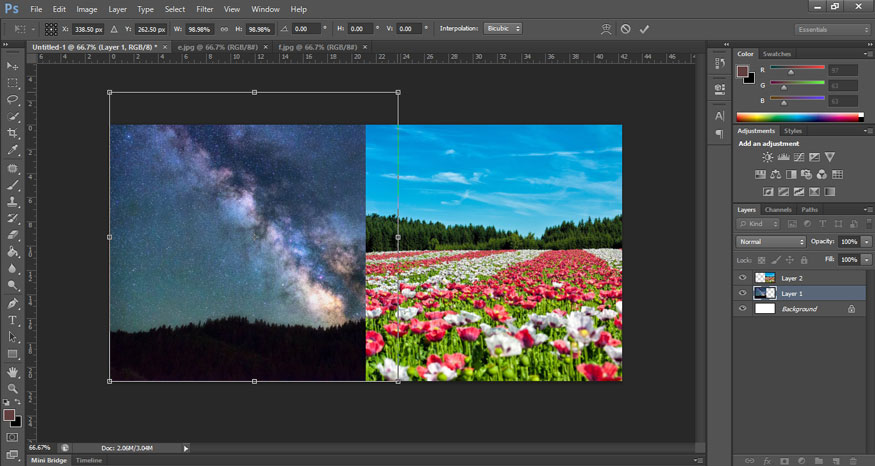Select the Lasso tool
Screen dimensions: 875x466
pos(13,100)
